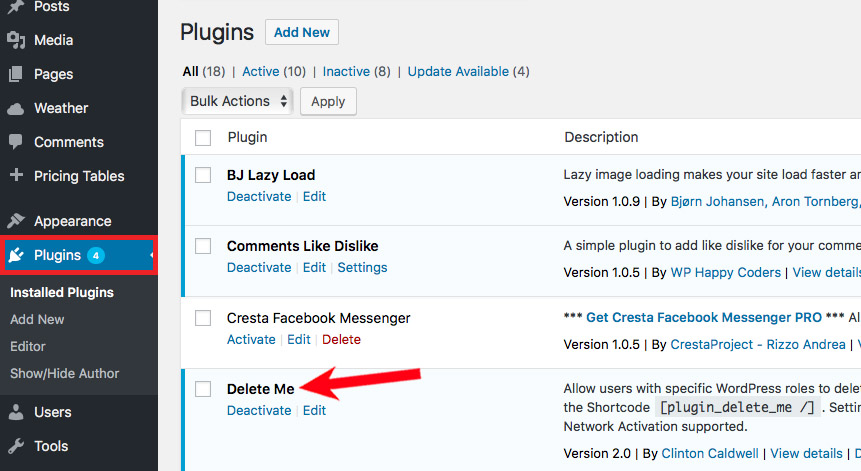Image resolution: width=861 pixels, height=471 pixels.
Task: Click the Users person icon
Action: coord(16,412)
